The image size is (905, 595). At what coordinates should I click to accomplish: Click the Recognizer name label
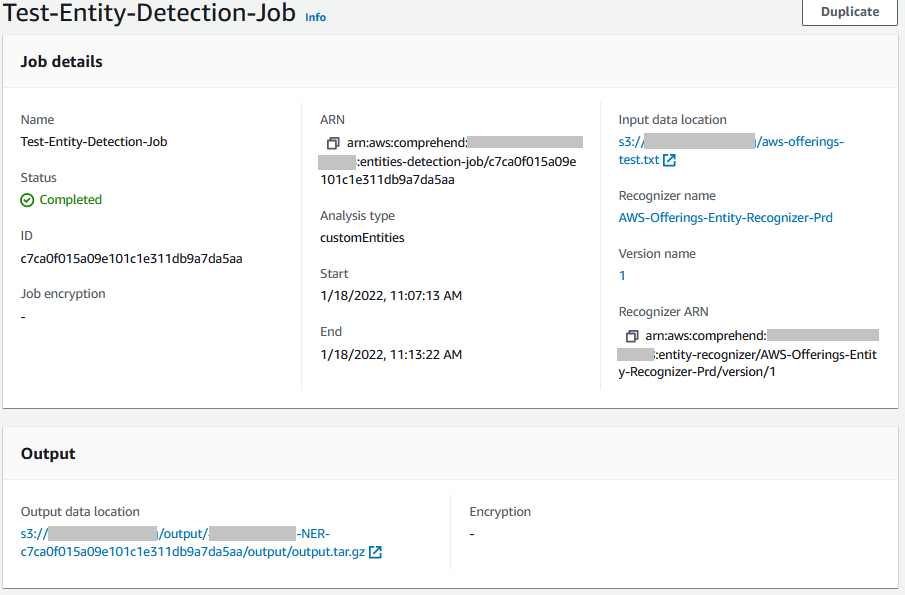667,196
